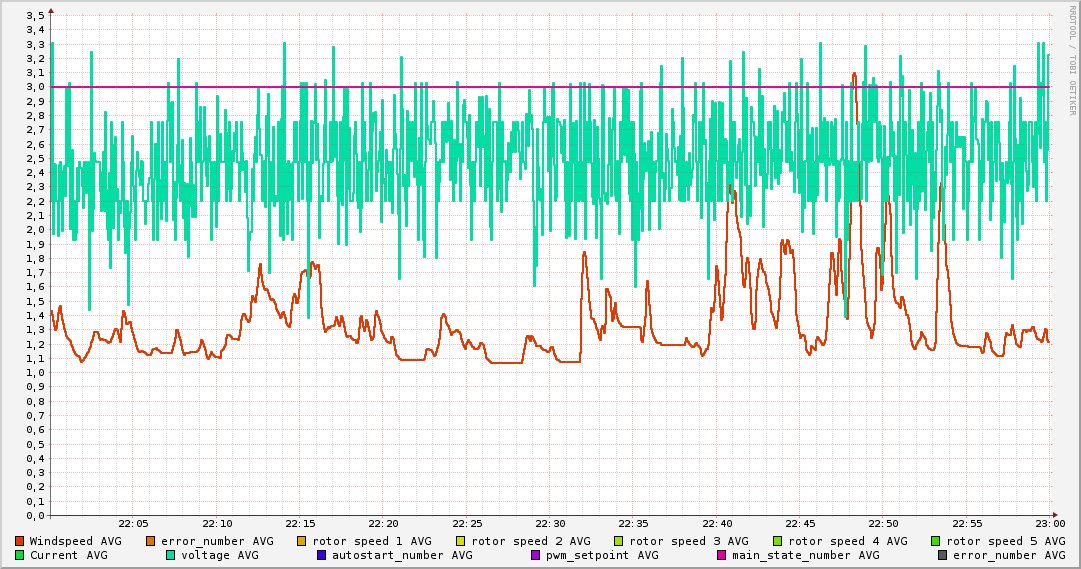Click 'error_number AVG' label beside the gray swatch

[1009, 555]
